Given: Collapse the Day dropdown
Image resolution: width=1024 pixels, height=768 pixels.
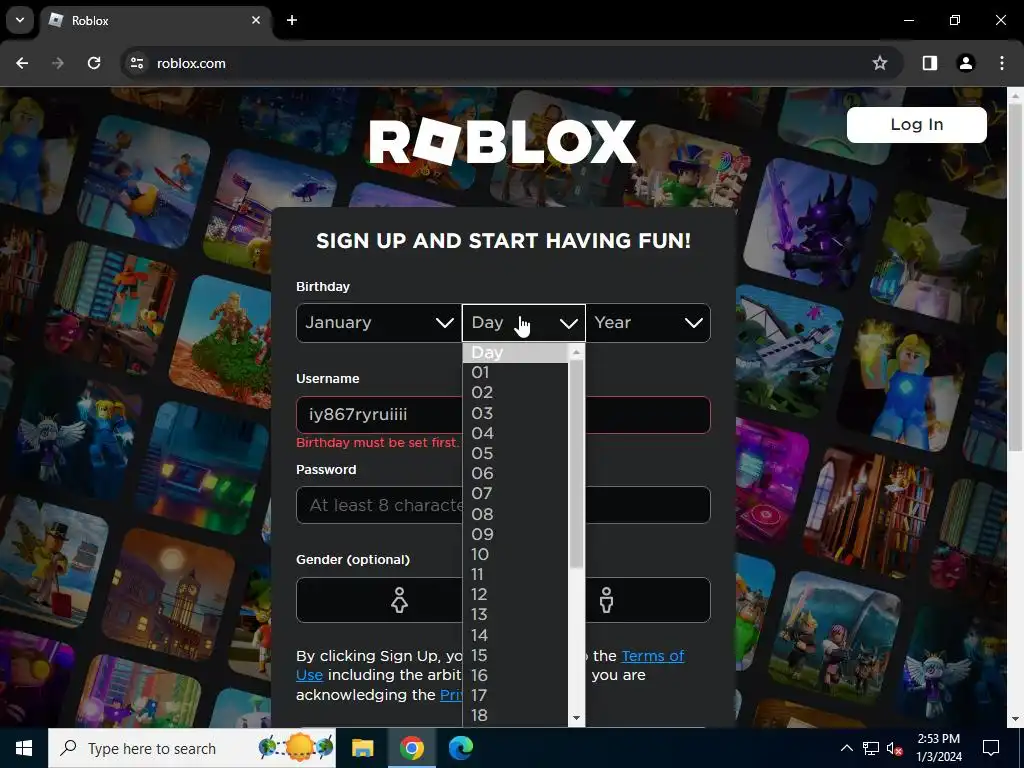Looking at the screenshot, I should point(524,323).
